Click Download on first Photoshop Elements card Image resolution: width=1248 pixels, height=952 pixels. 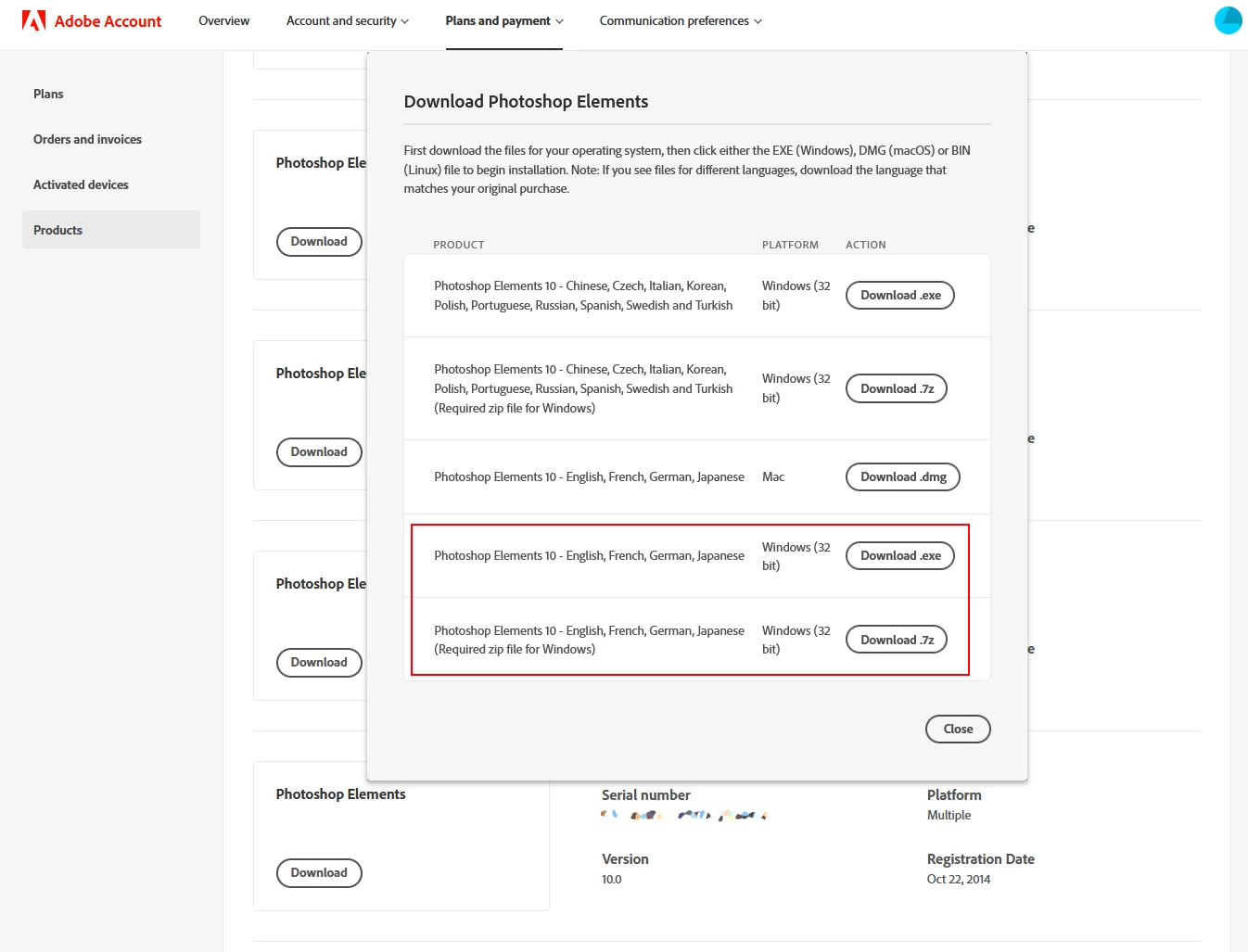(319, 242)
